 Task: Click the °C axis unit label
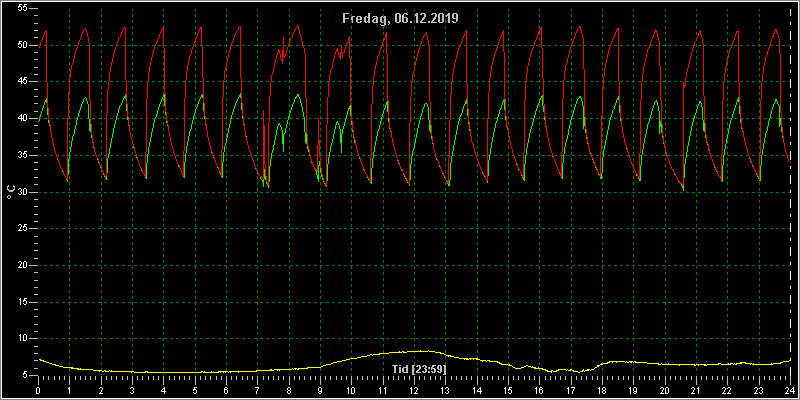11,192
